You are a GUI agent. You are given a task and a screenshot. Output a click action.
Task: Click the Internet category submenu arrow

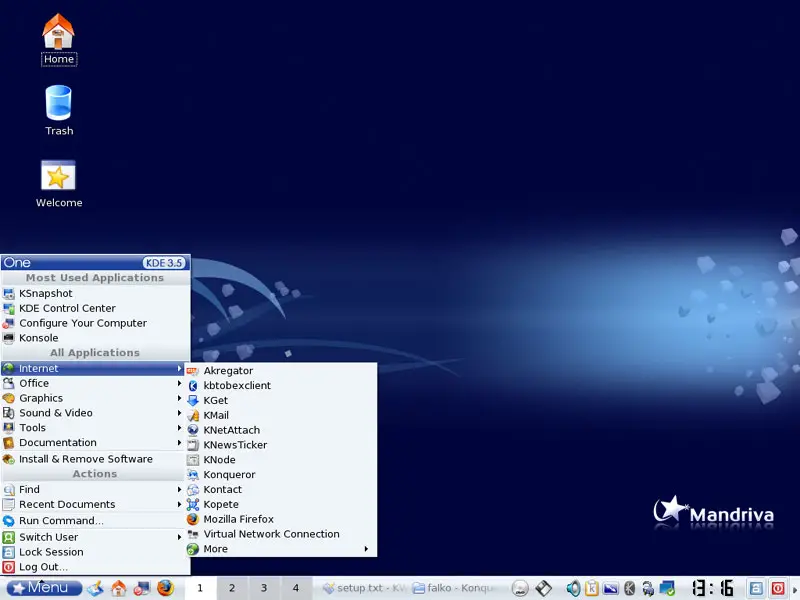[179, 368]
